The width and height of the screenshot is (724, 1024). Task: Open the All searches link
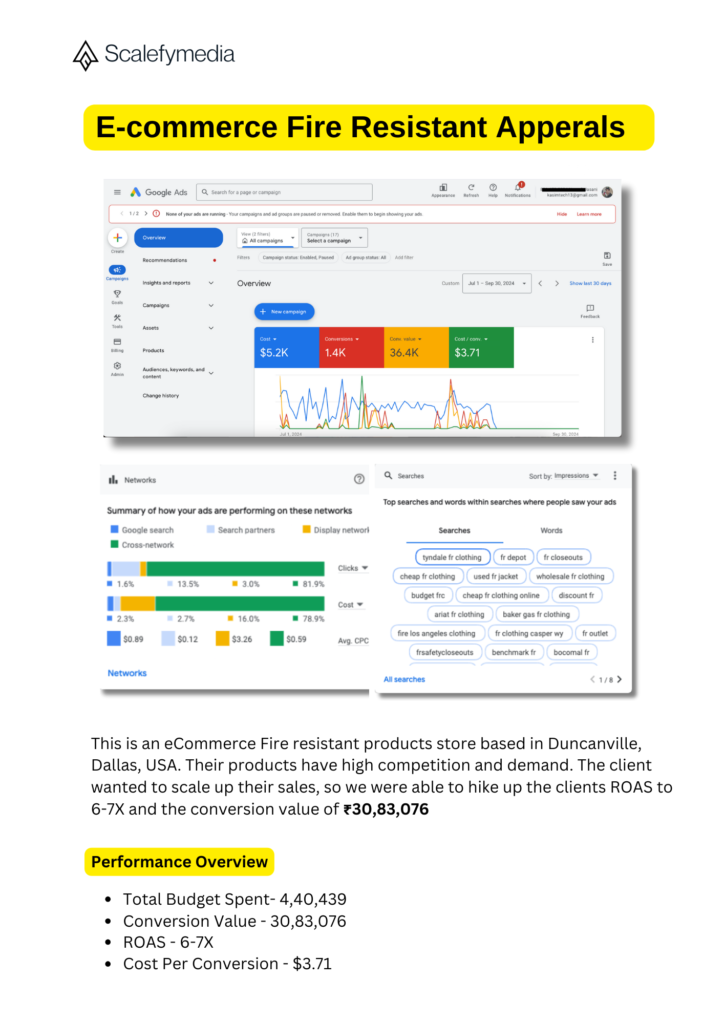click(404, 679)
